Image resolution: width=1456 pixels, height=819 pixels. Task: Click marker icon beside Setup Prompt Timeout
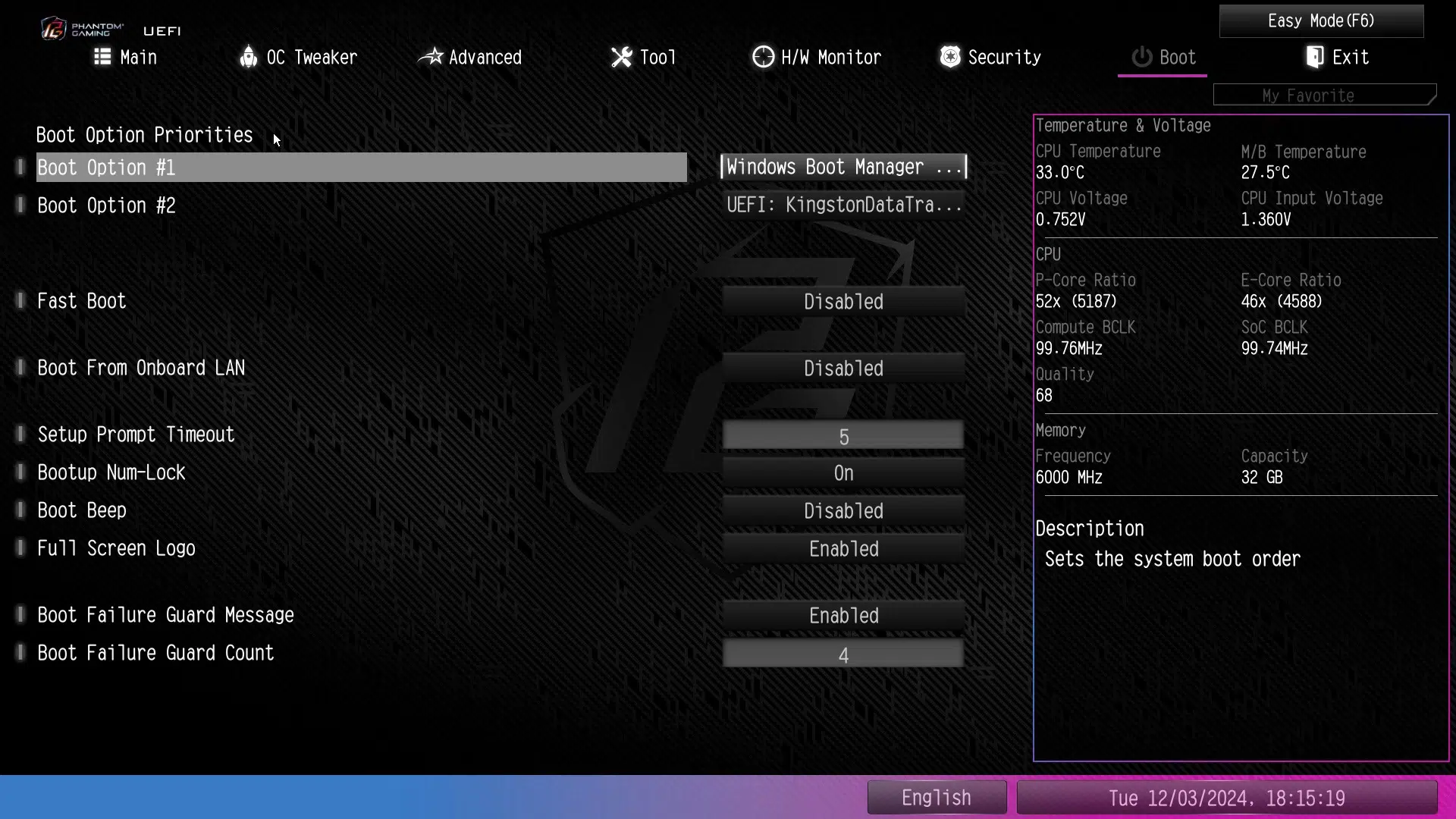click(x=20, y=434)
